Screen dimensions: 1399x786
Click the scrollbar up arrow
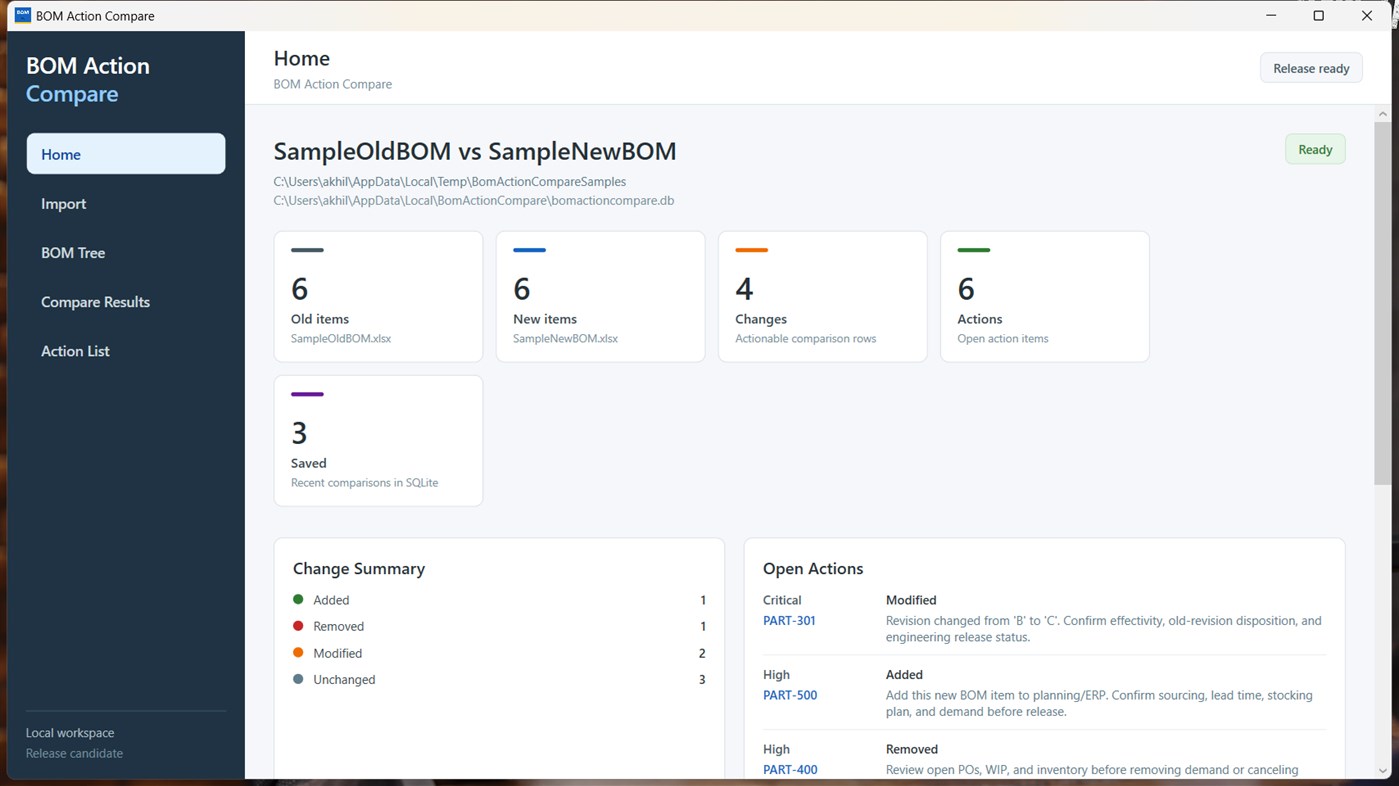coord(1382,113)
